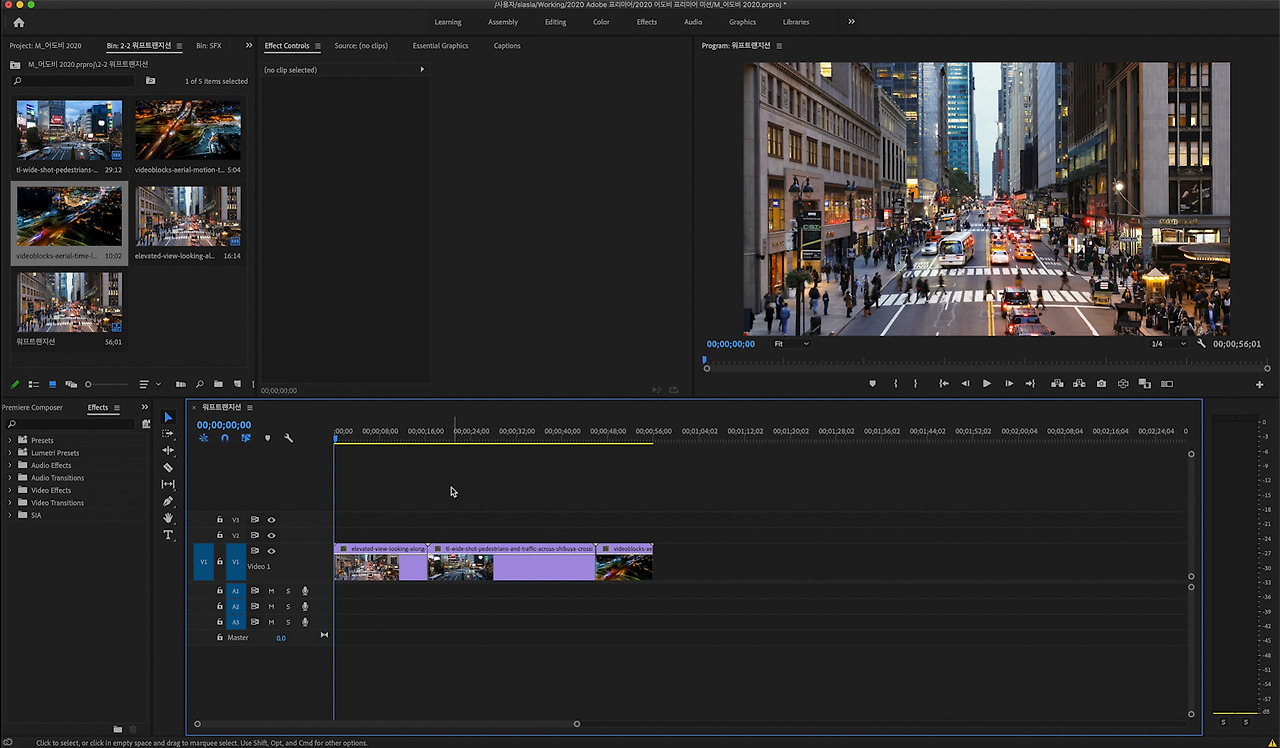Switch to the Color workspace
Screen dimensions: 1280x748
pyautogui.click(x=601, y=22)
